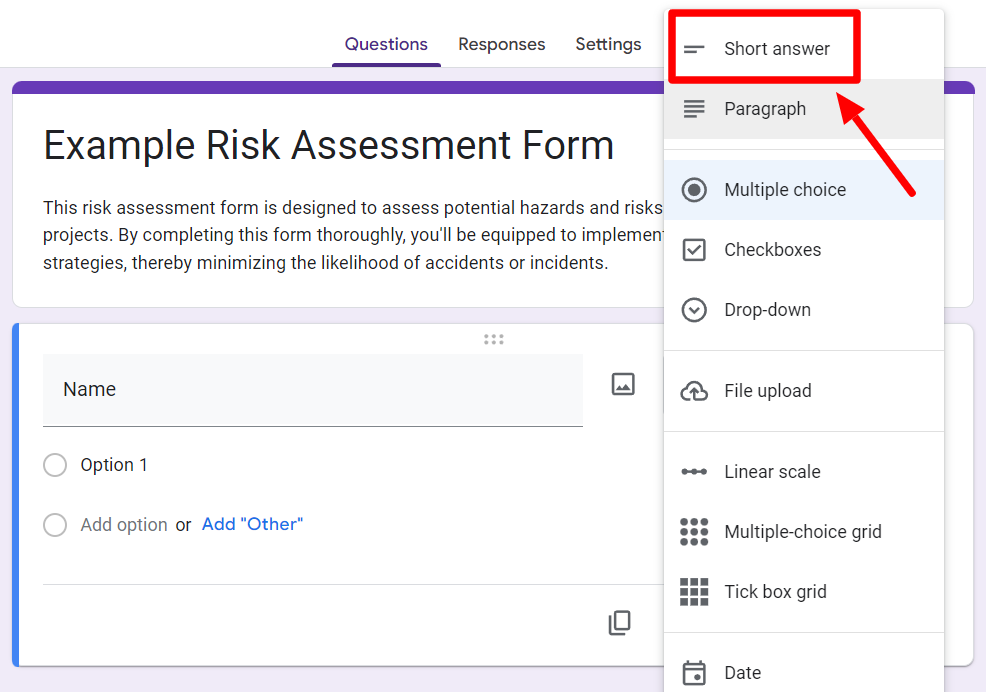Screen dimensions: 986x692
Task: Edit the Option 1 label text
Action: [x=114, y=465]
